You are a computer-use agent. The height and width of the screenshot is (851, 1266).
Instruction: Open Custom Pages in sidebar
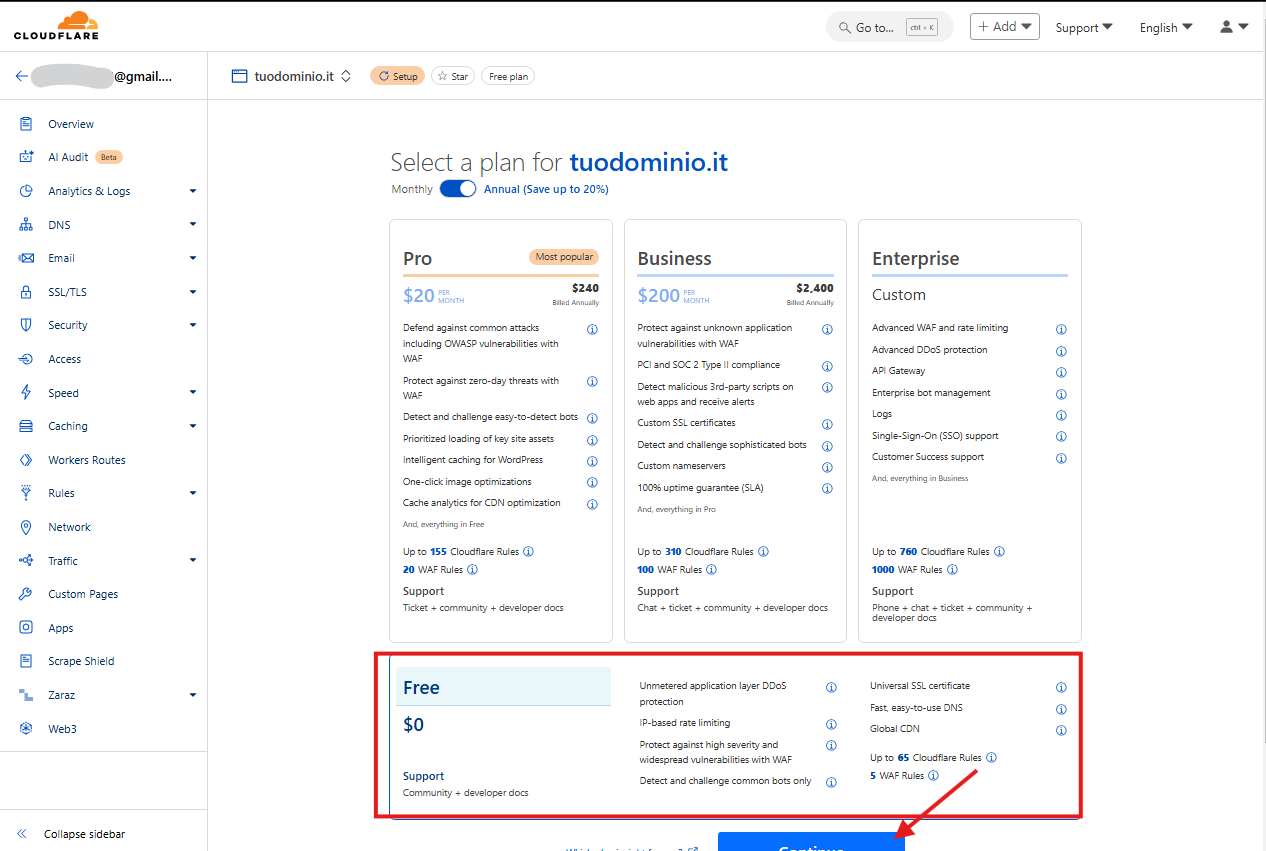(x=83, y=594)
